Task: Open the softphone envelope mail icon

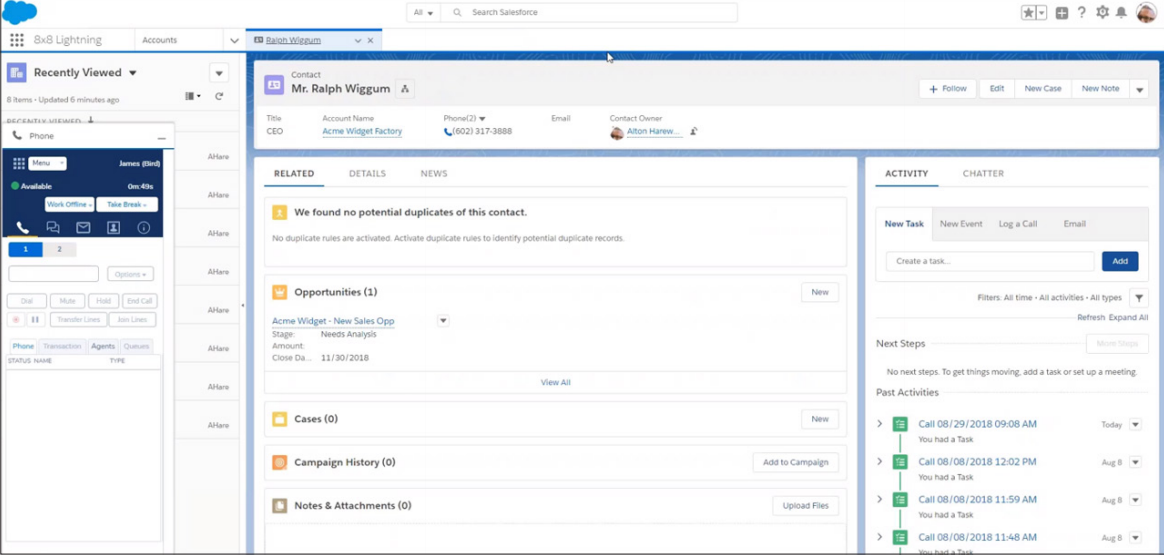Action: (83, 228)
